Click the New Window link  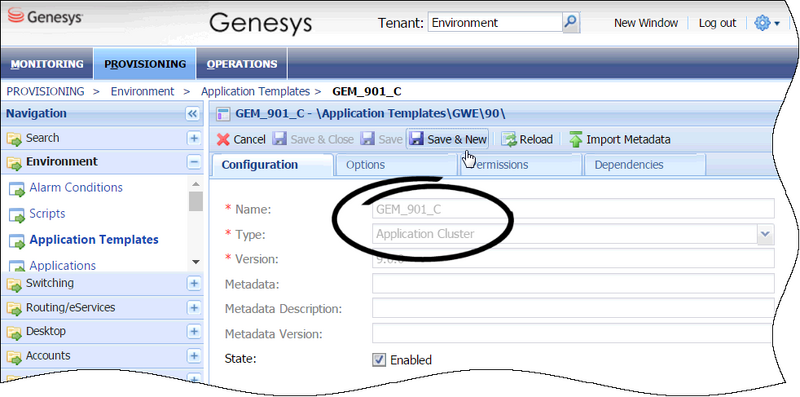point(646,23)
